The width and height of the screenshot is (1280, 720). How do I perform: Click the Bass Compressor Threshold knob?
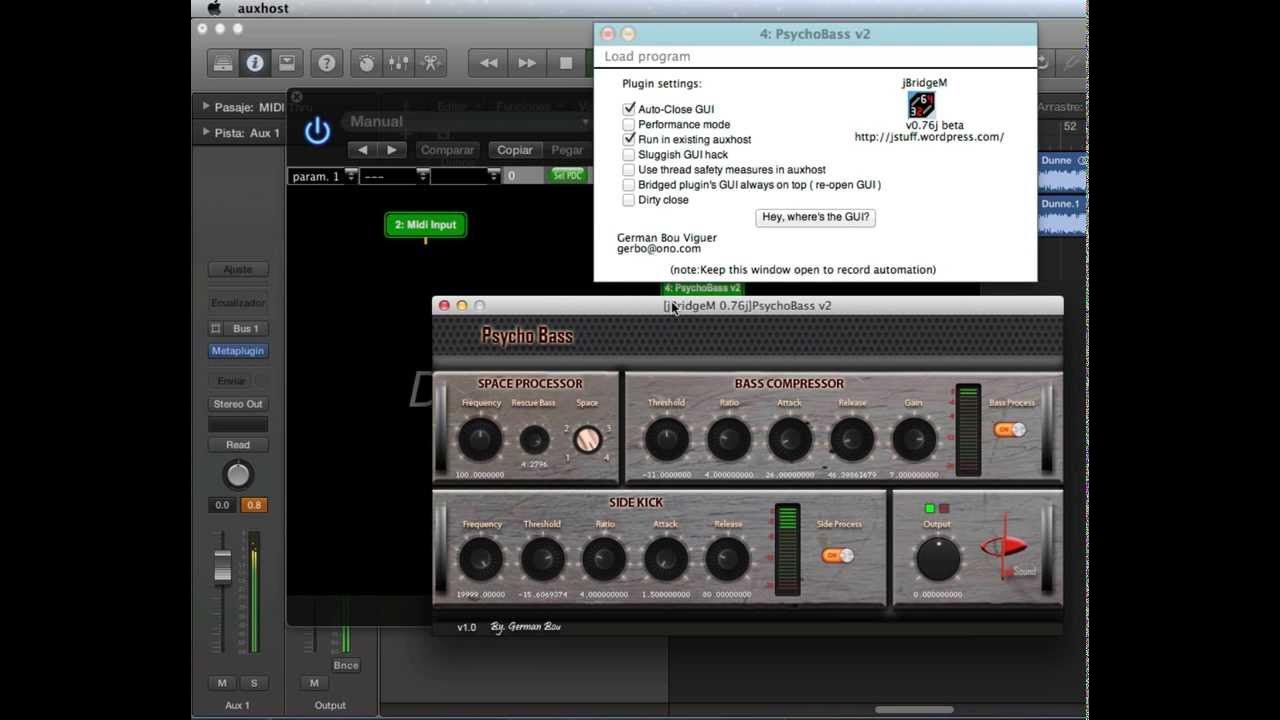(x=666, y=439)
